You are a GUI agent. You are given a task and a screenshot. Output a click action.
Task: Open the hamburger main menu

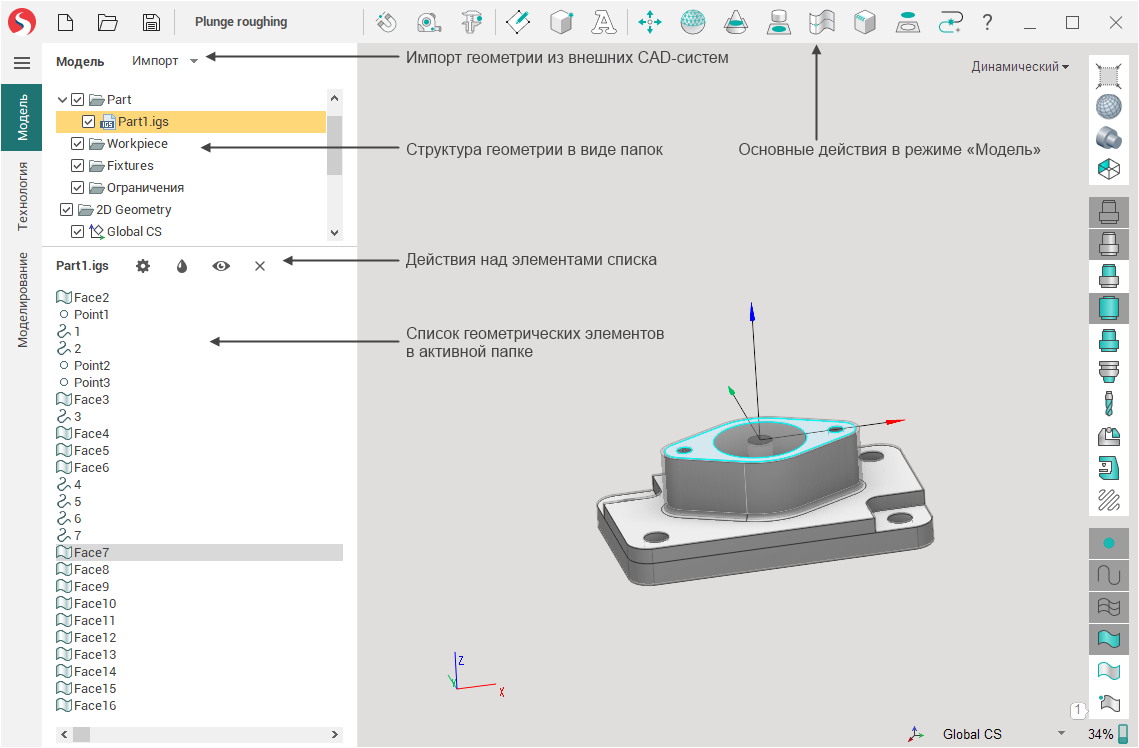coord(21,63)
